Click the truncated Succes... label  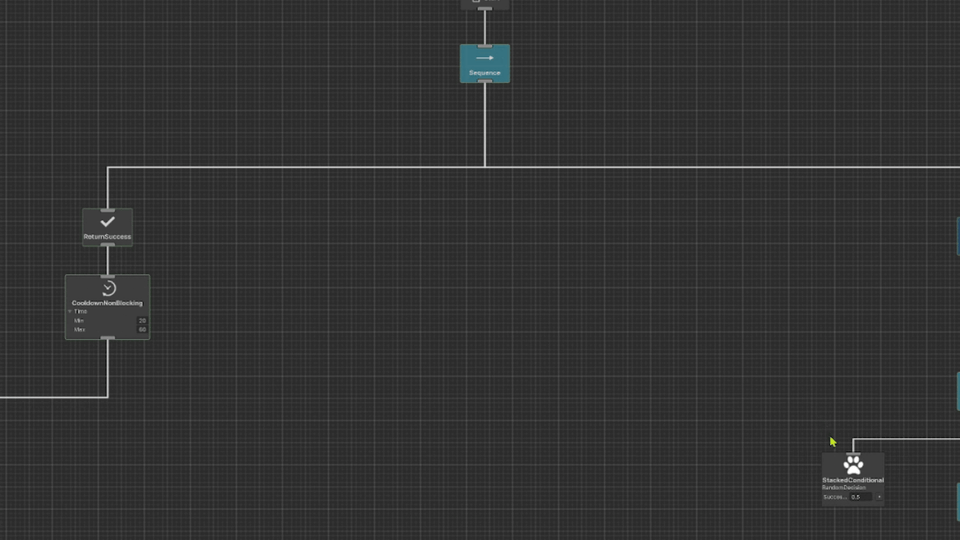[835, 497]
